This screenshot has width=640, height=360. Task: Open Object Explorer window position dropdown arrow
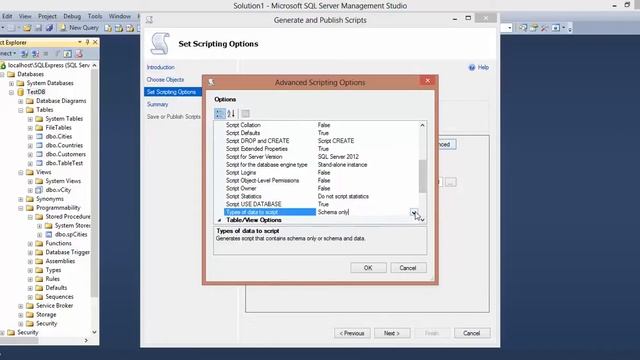click(x=80, y=42)
